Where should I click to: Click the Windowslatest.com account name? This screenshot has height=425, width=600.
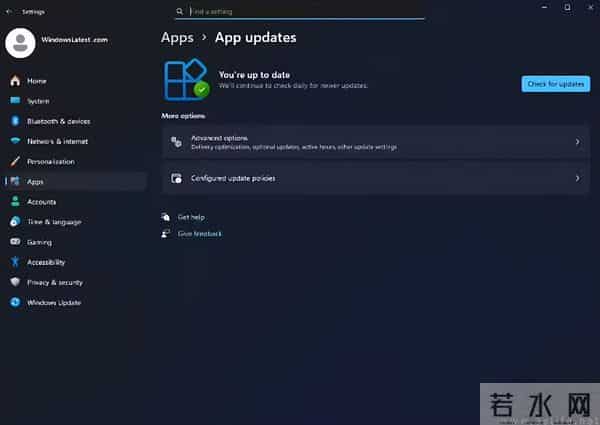pyautogui.click(x=75, y=40)
